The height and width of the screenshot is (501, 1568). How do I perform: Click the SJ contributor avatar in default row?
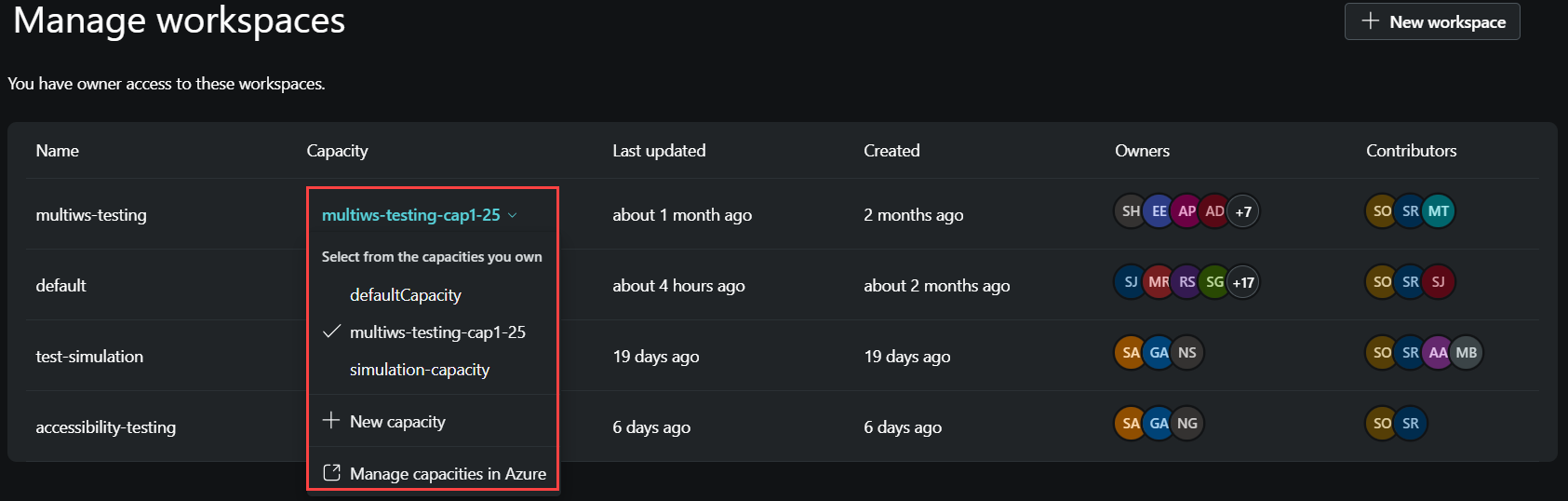point(1439,282)
